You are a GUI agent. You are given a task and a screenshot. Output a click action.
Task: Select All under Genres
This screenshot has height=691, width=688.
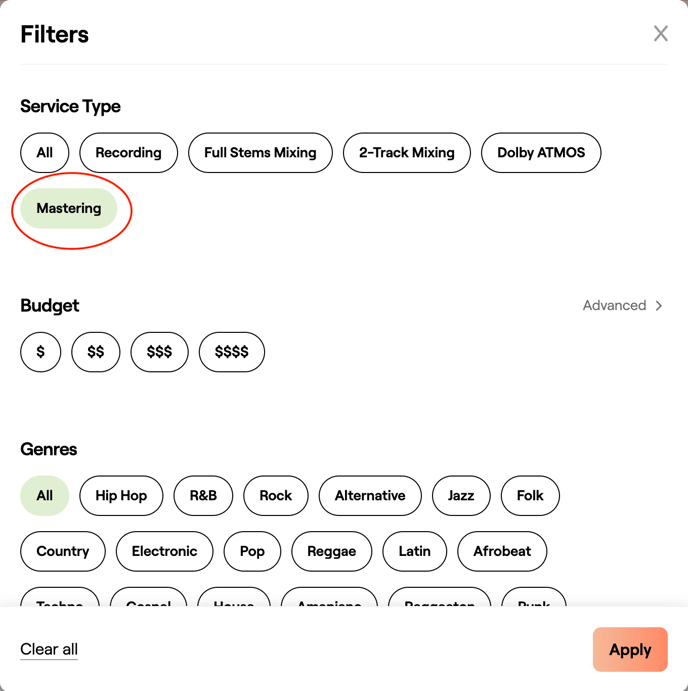pos(45,496)
